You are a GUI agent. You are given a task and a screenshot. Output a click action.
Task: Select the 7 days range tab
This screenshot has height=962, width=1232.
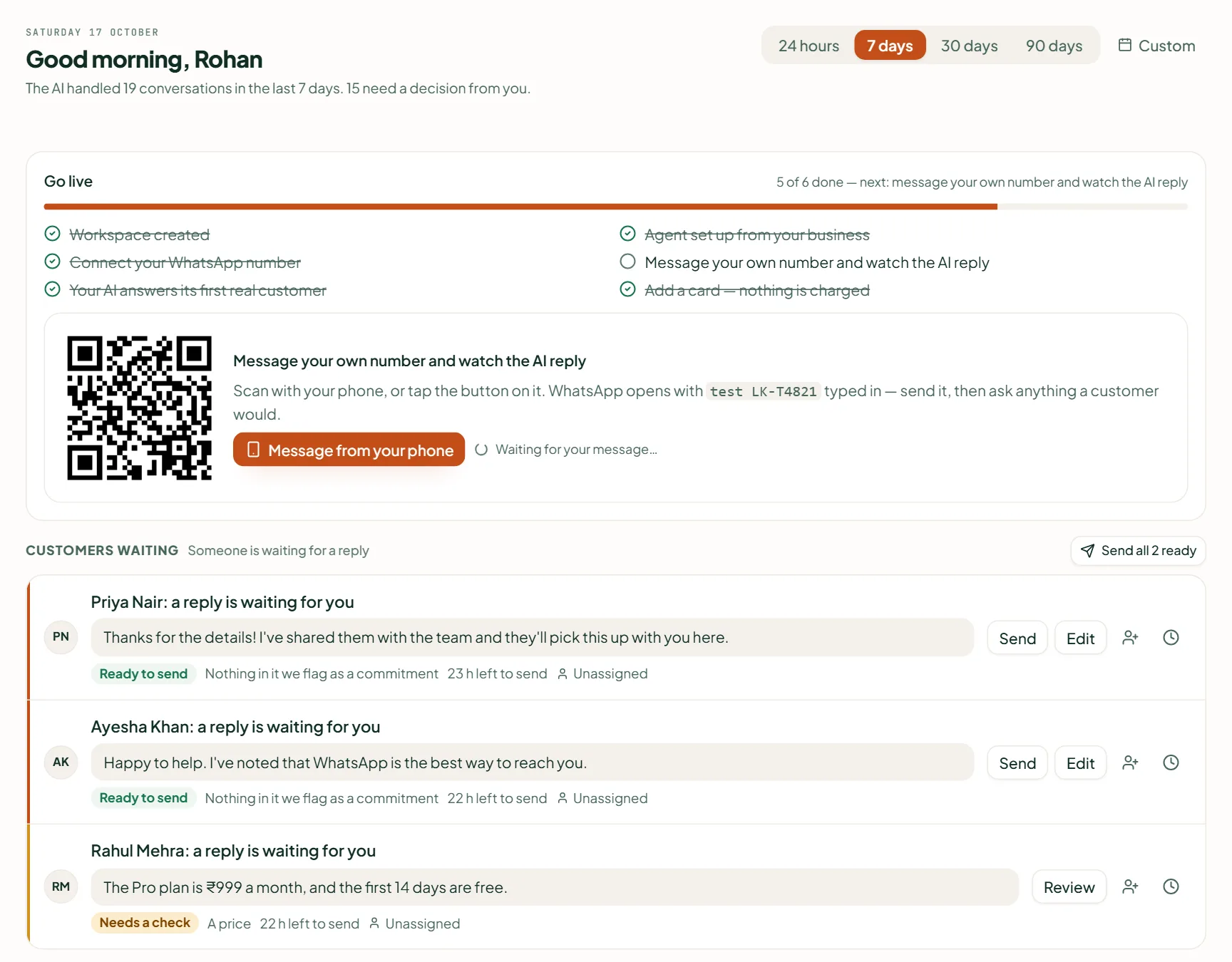coord(890,46)
